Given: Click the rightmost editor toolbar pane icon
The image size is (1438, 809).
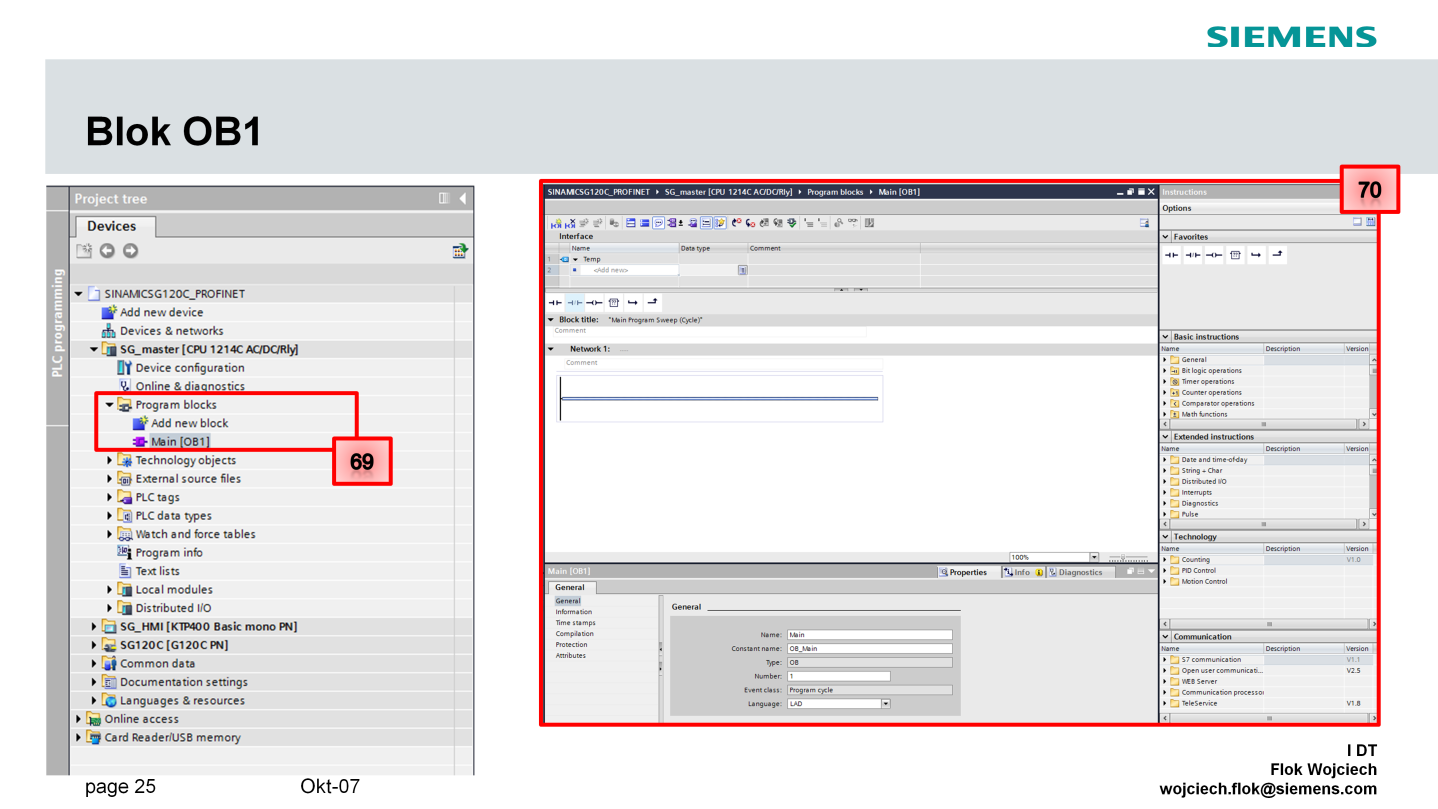Looking at the screenshot, I should point(1144,223).
